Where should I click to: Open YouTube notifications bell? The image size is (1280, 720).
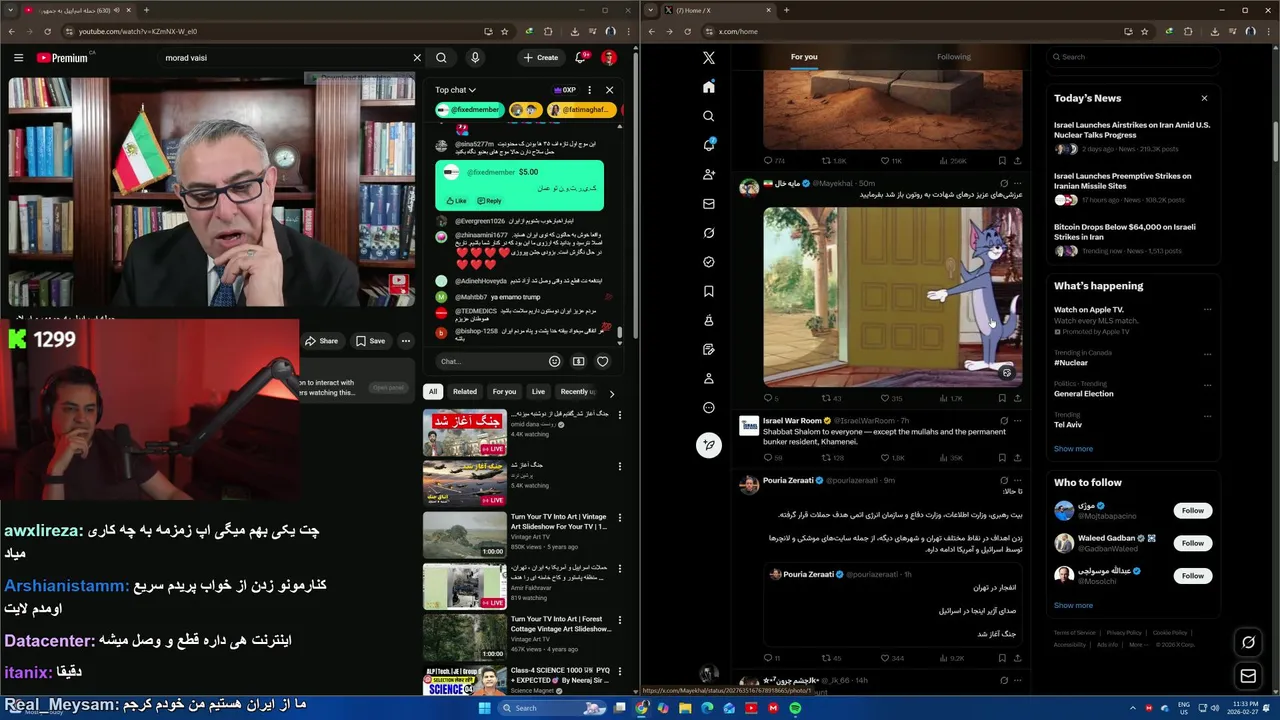580,58
